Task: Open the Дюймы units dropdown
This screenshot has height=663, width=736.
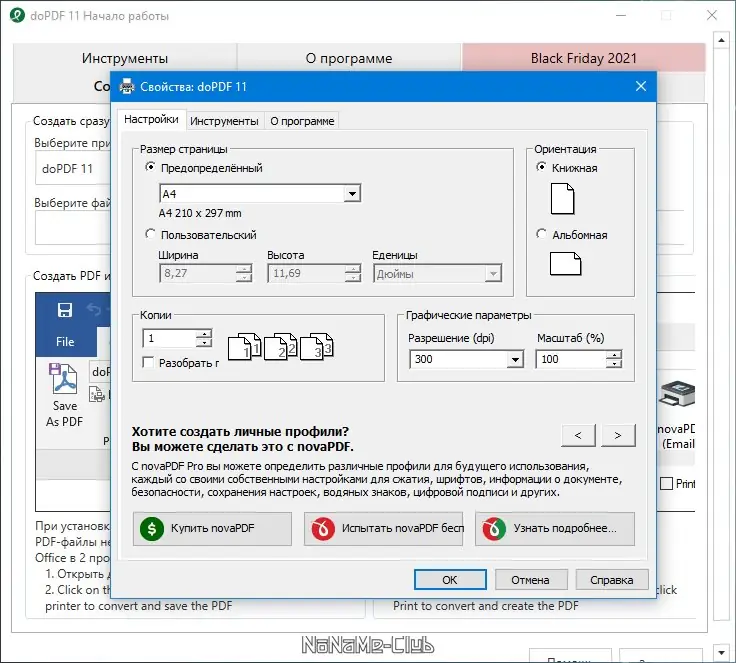Action: tap(493, 273)
